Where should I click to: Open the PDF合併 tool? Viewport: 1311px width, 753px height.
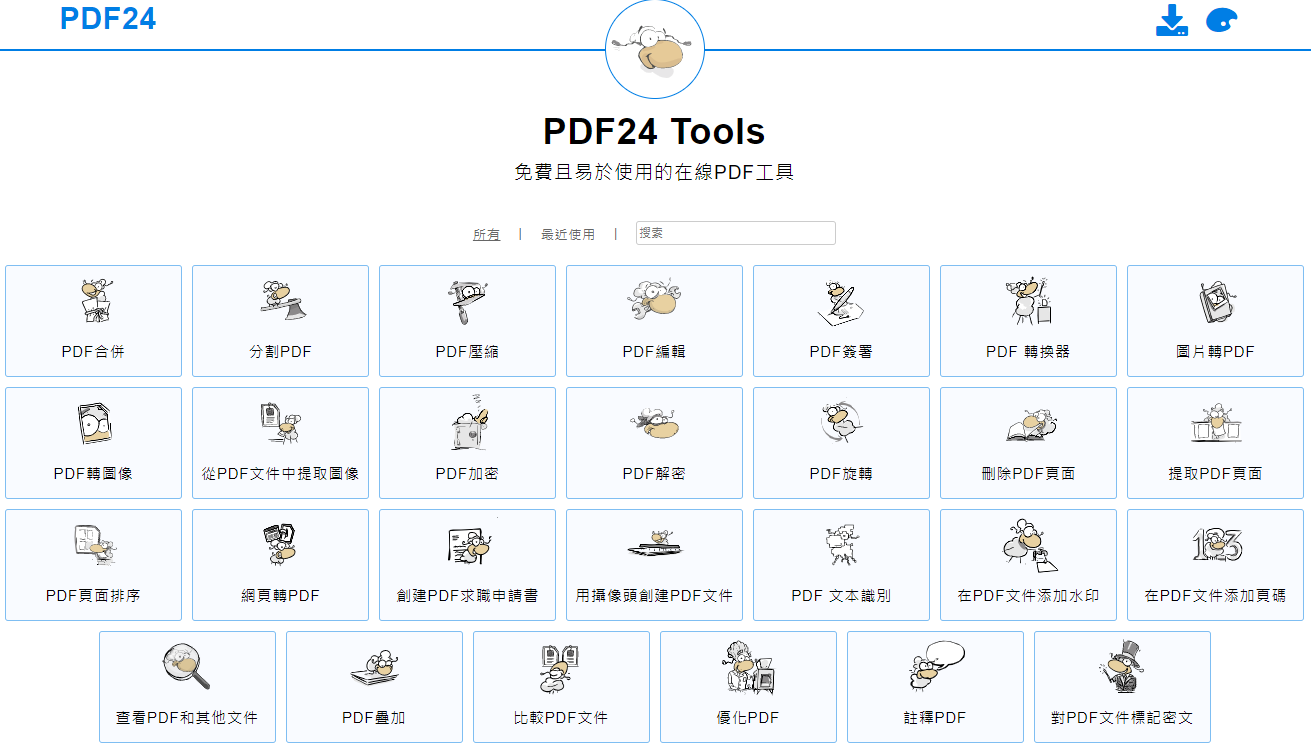pos(93,321)
